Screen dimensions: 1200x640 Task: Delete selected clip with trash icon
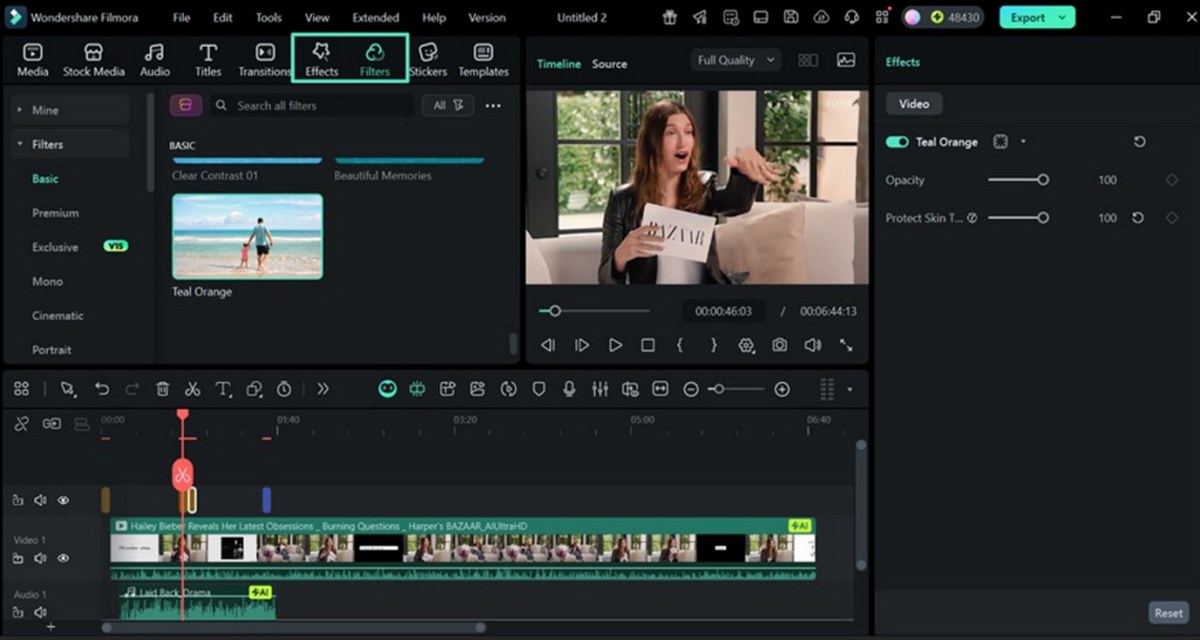point(162,390)
